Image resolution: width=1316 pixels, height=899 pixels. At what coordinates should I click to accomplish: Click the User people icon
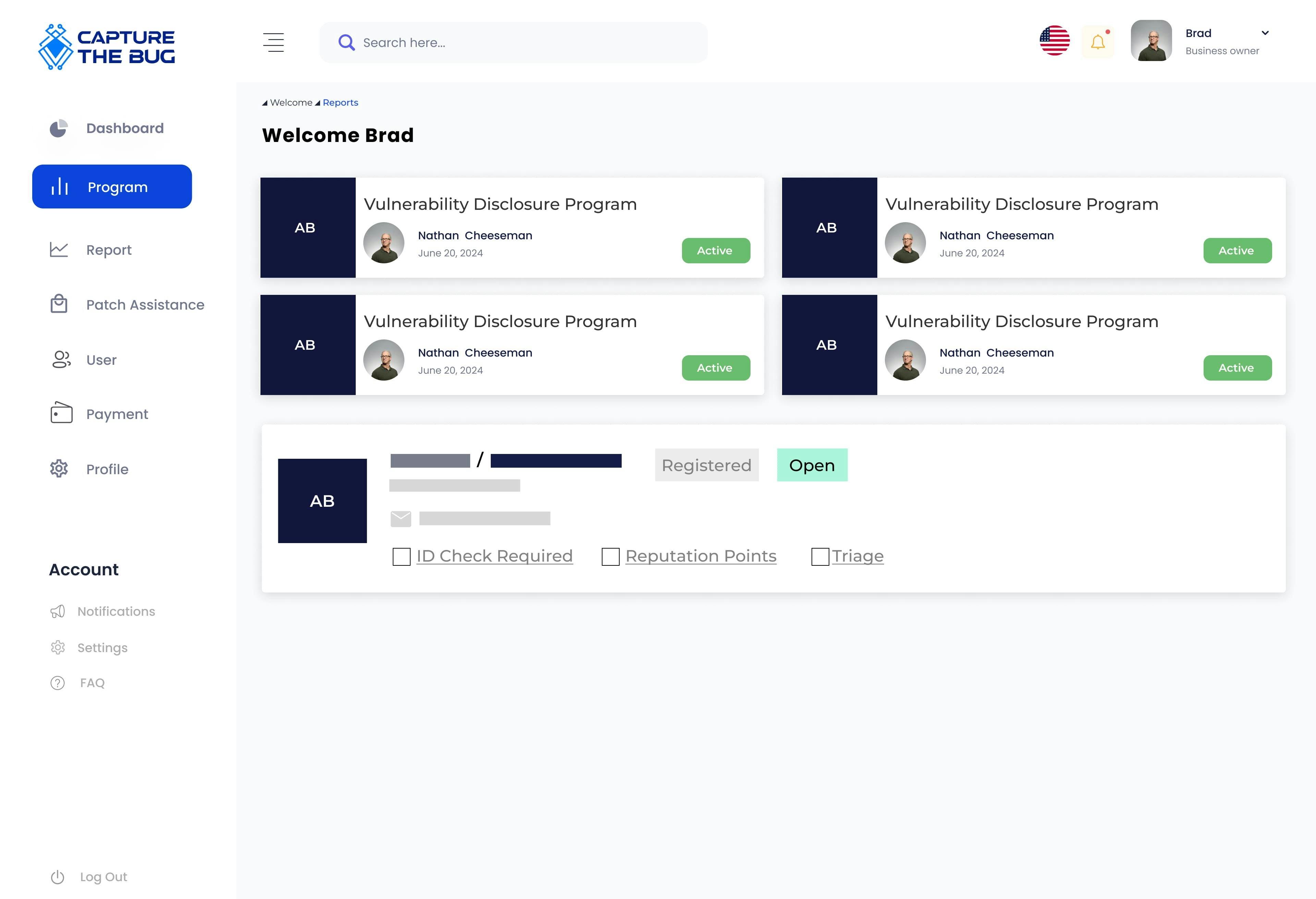(61, 360)
